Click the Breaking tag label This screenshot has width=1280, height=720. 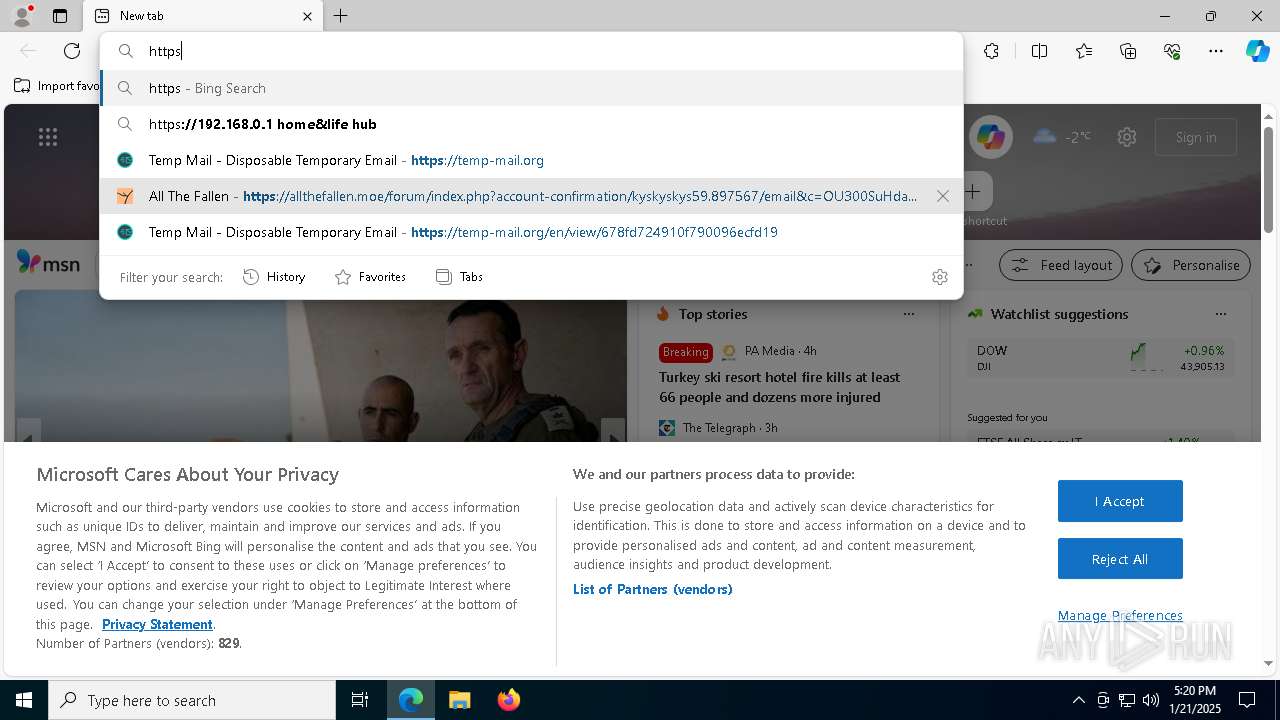tap(686, 352)
